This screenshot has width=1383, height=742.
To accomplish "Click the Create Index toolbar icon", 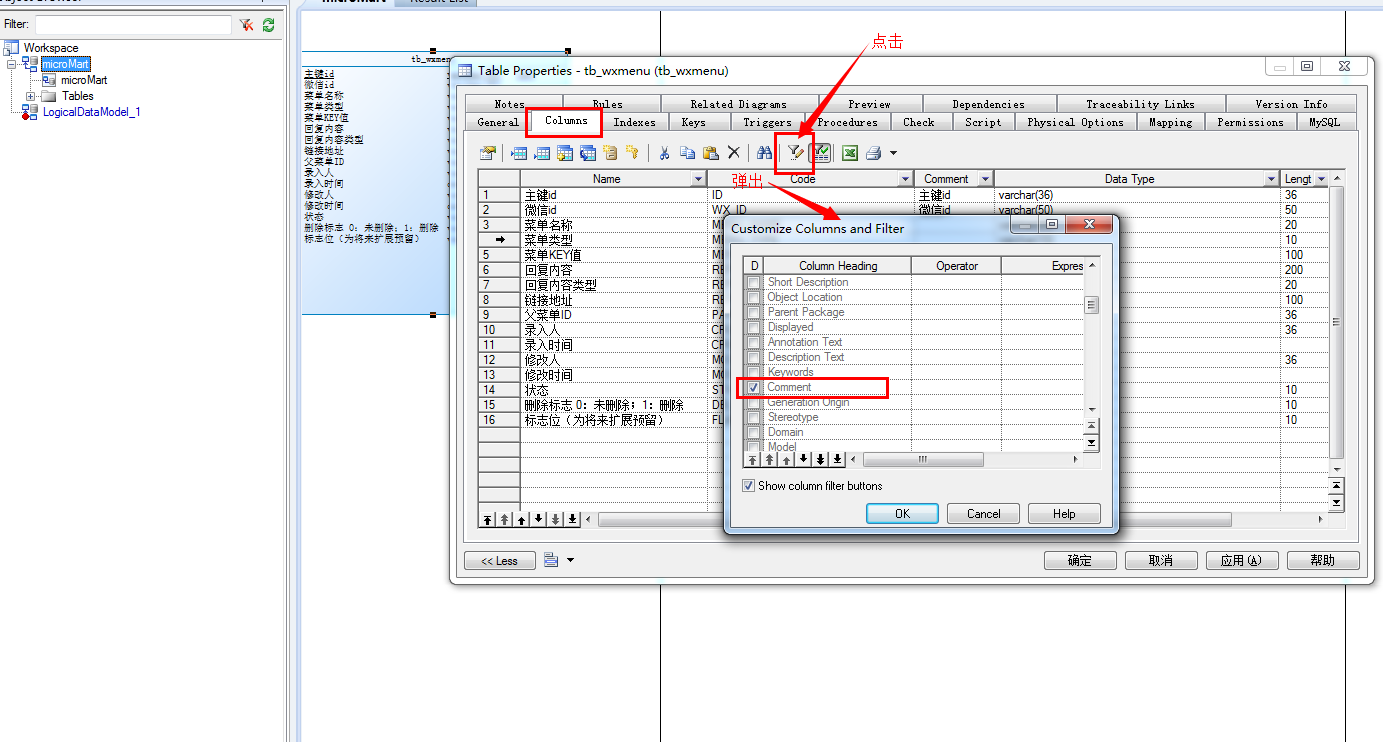I will coord(610,153).
